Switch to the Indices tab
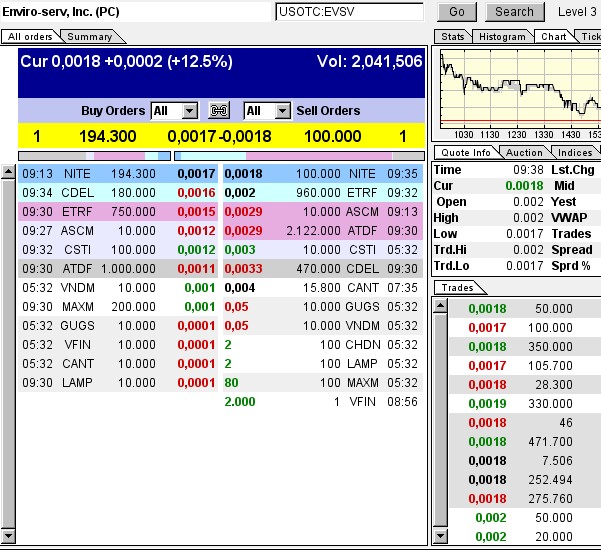 [575, 153]
